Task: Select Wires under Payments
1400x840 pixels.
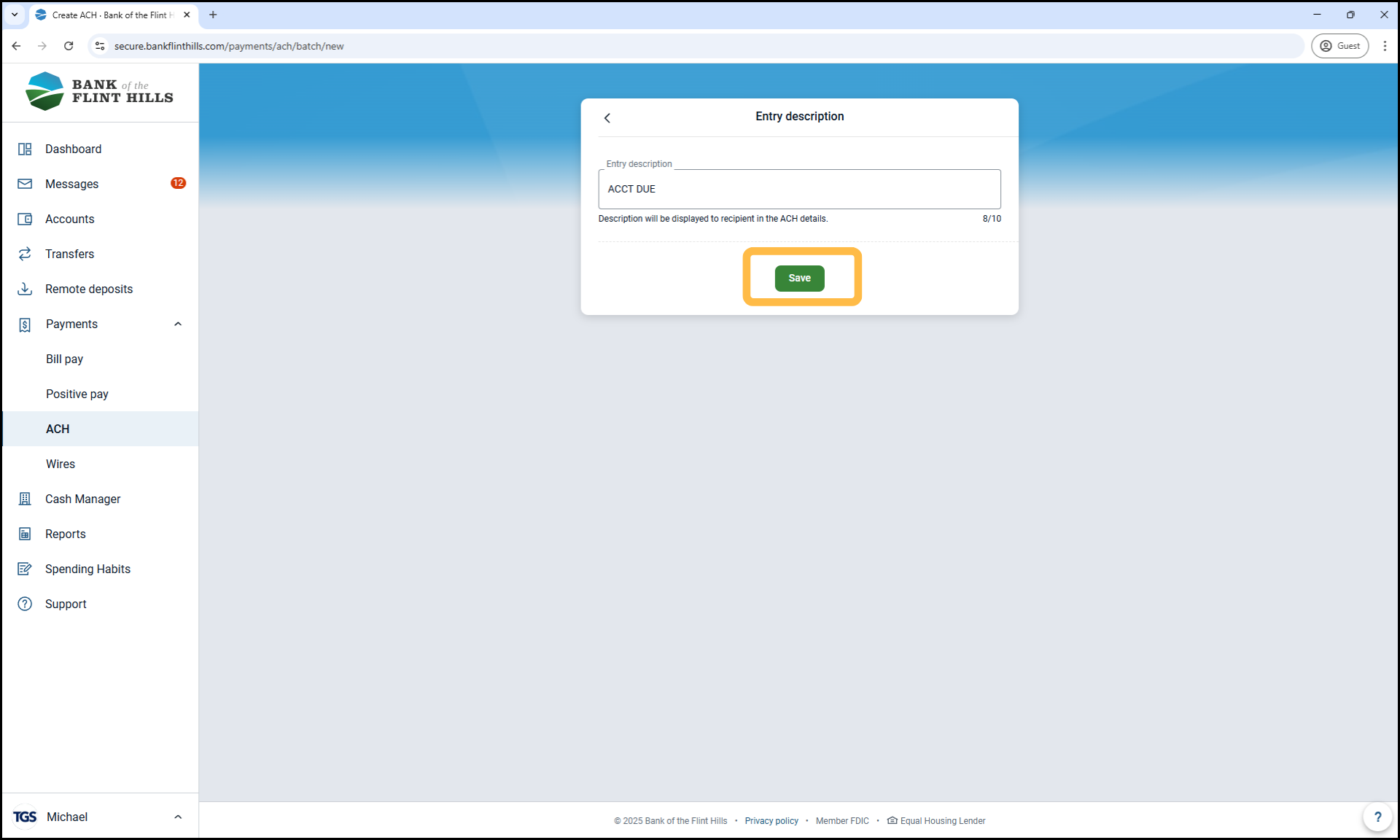Action: (61, 464)
